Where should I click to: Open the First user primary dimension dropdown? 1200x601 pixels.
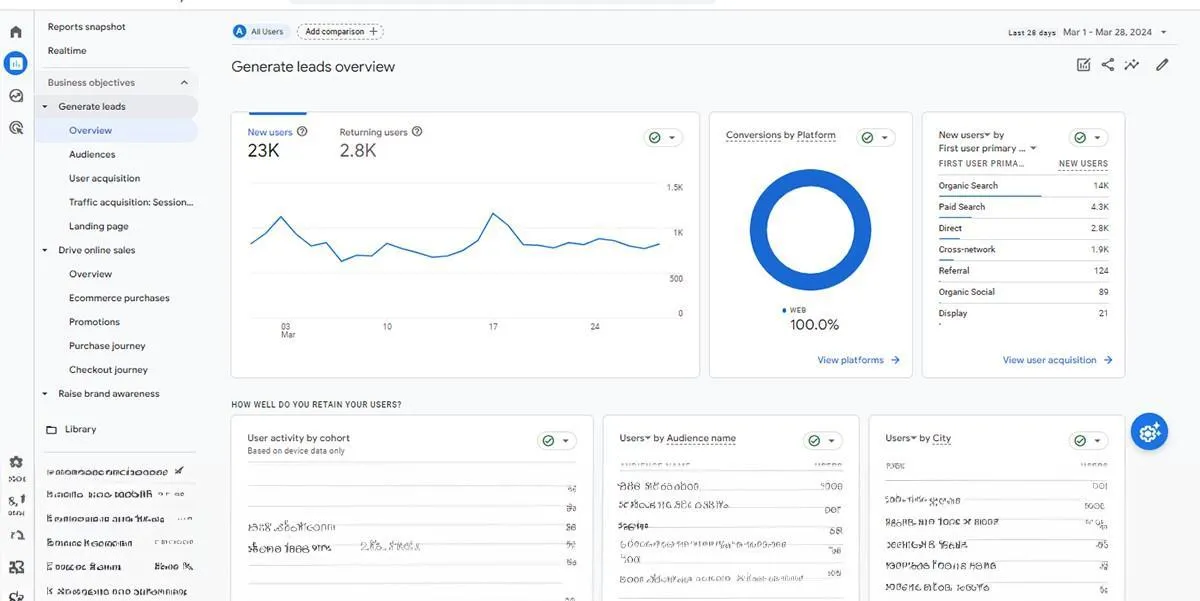click(x=1034, y=147)
